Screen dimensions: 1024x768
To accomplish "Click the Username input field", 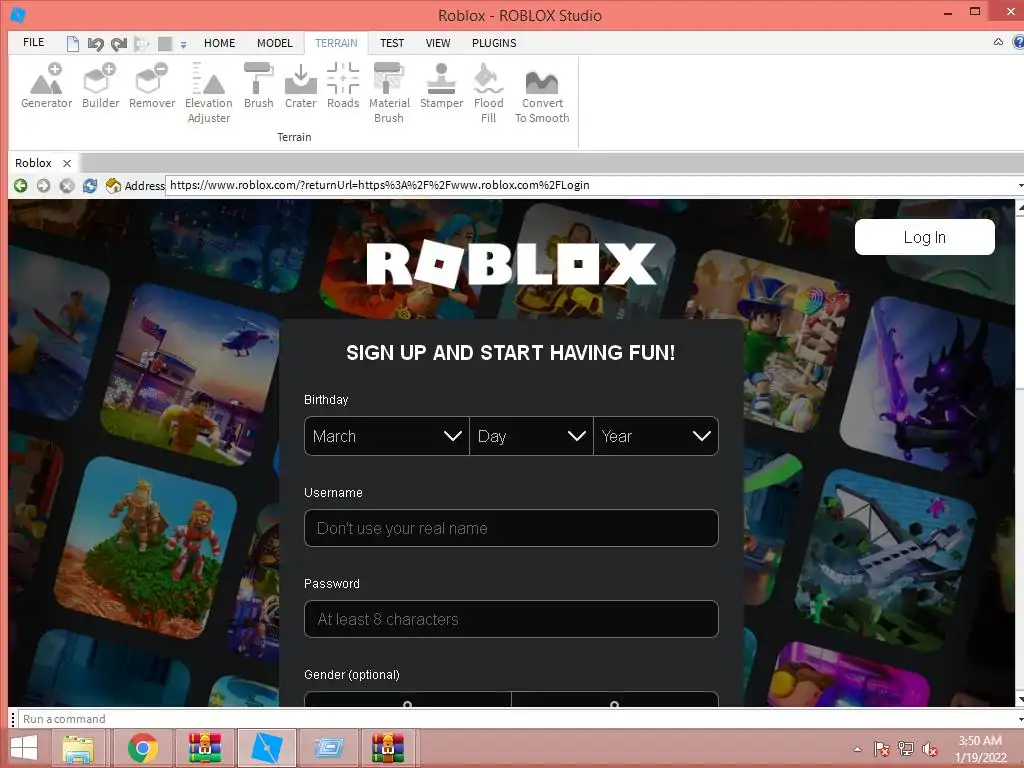I will (511, 528).
